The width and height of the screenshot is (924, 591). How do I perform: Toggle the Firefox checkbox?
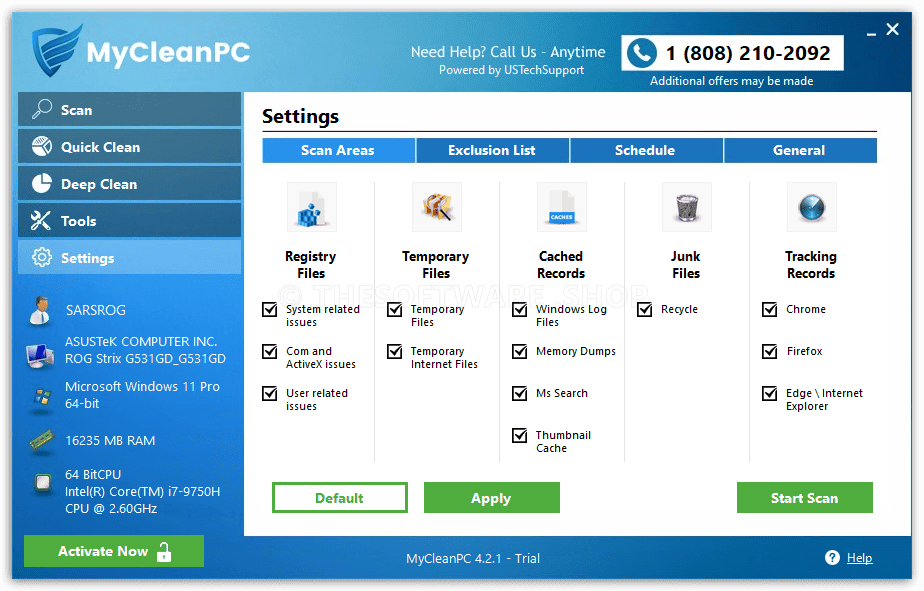coord(770,351)
